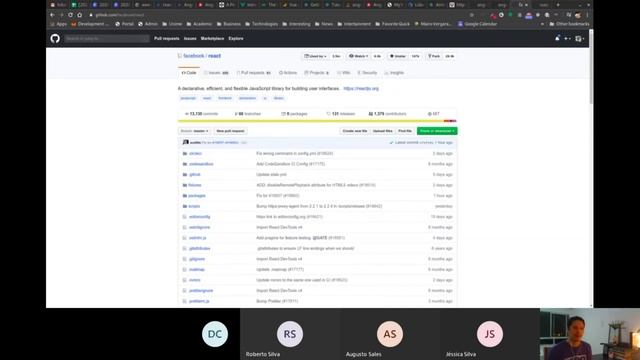The width and height of the screenshot is (640, 360).
Task: View the 131 releases list
Action: tap(340, 114)
